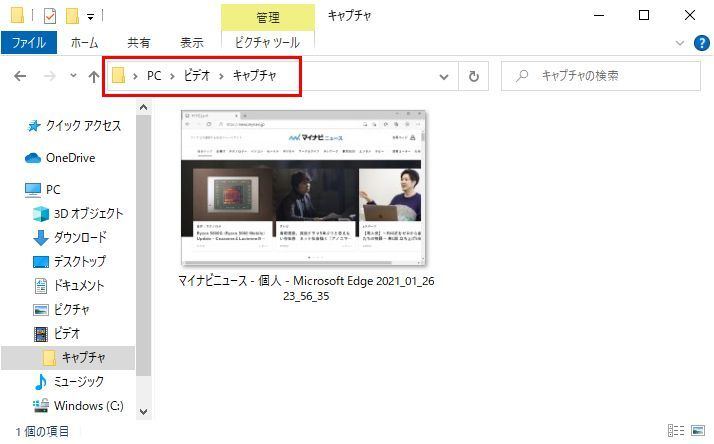Click the navigation pane scroll up arrow

click(x=143, y=108)
